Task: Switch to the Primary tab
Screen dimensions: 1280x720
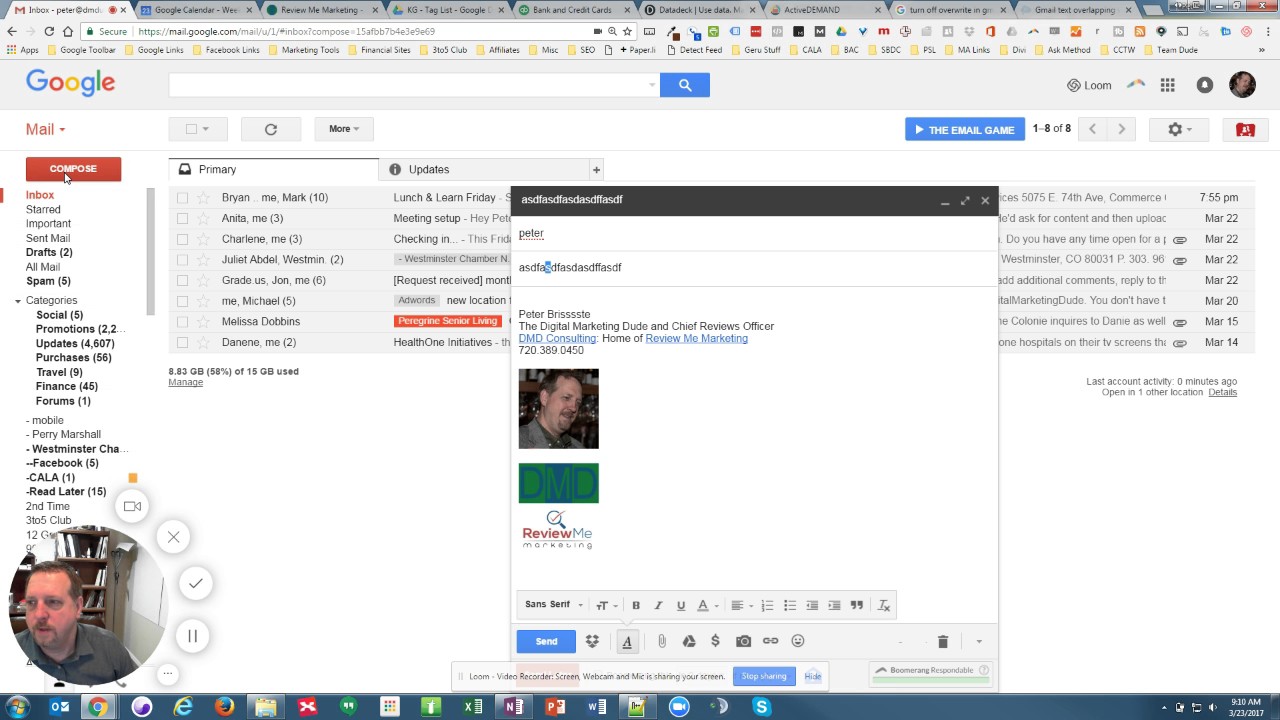Action: click(273, 169)
